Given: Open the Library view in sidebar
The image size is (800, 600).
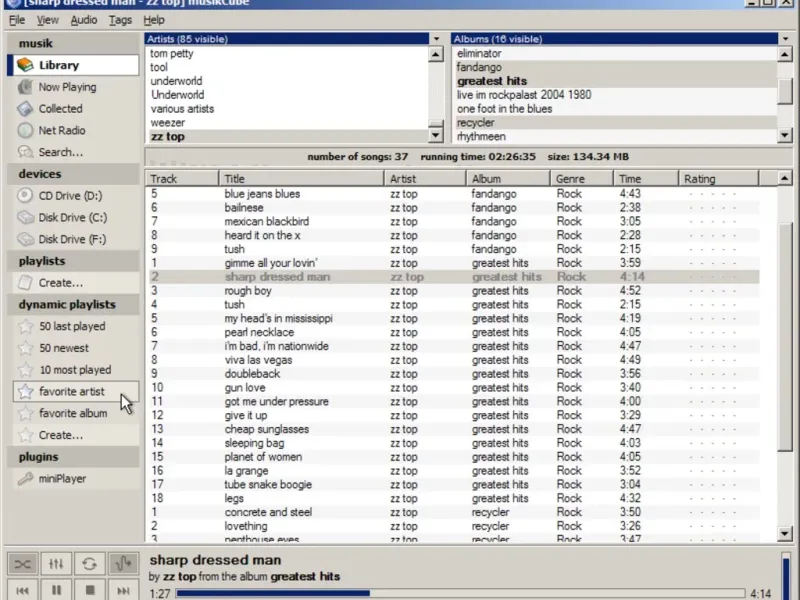Looking at the screenshot, I should pyautogui.click(x=59, y=65).
